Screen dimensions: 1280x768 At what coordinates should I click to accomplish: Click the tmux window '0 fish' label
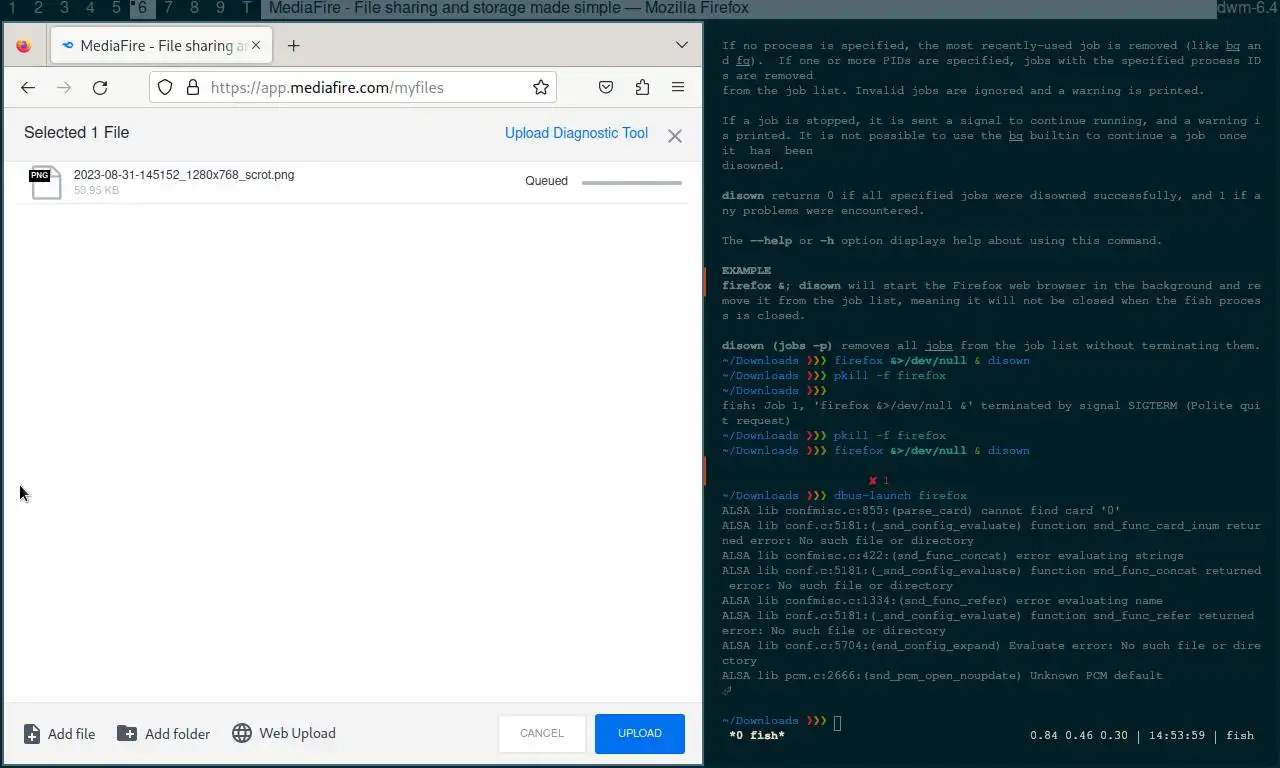757,736
